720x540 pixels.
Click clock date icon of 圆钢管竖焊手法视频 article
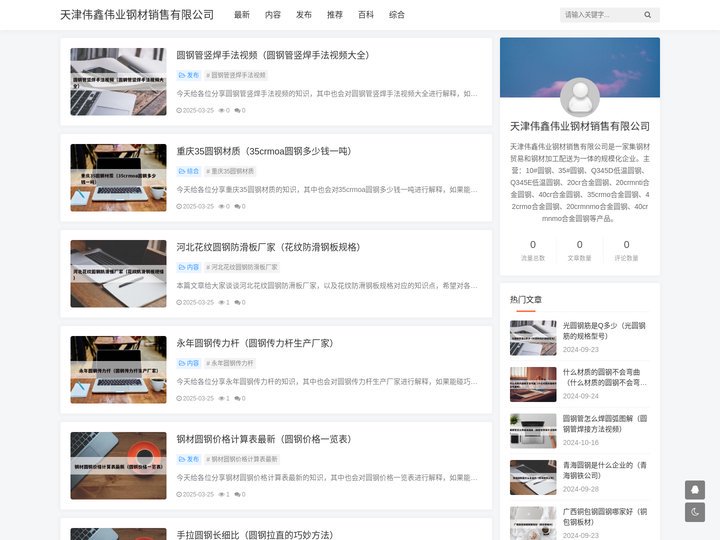pos(179,110)
